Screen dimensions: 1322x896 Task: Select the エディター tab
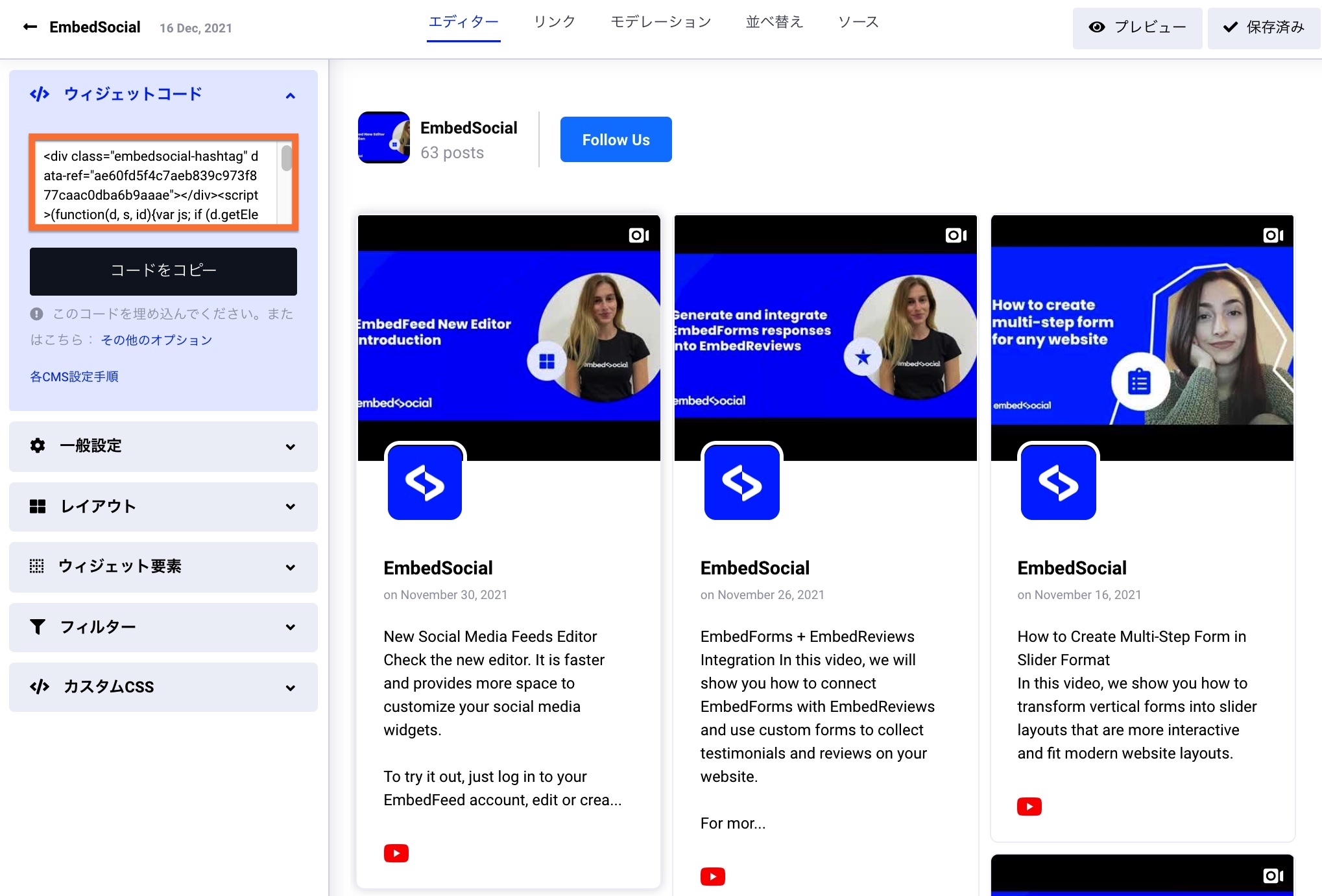[x=463, y=23]
